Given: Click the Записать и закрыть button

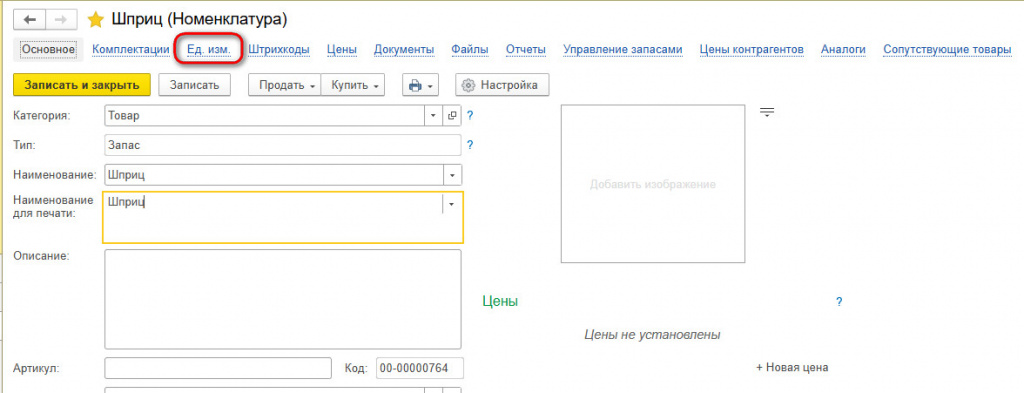Looking at the screenshot, I should [x=82, y=85].
